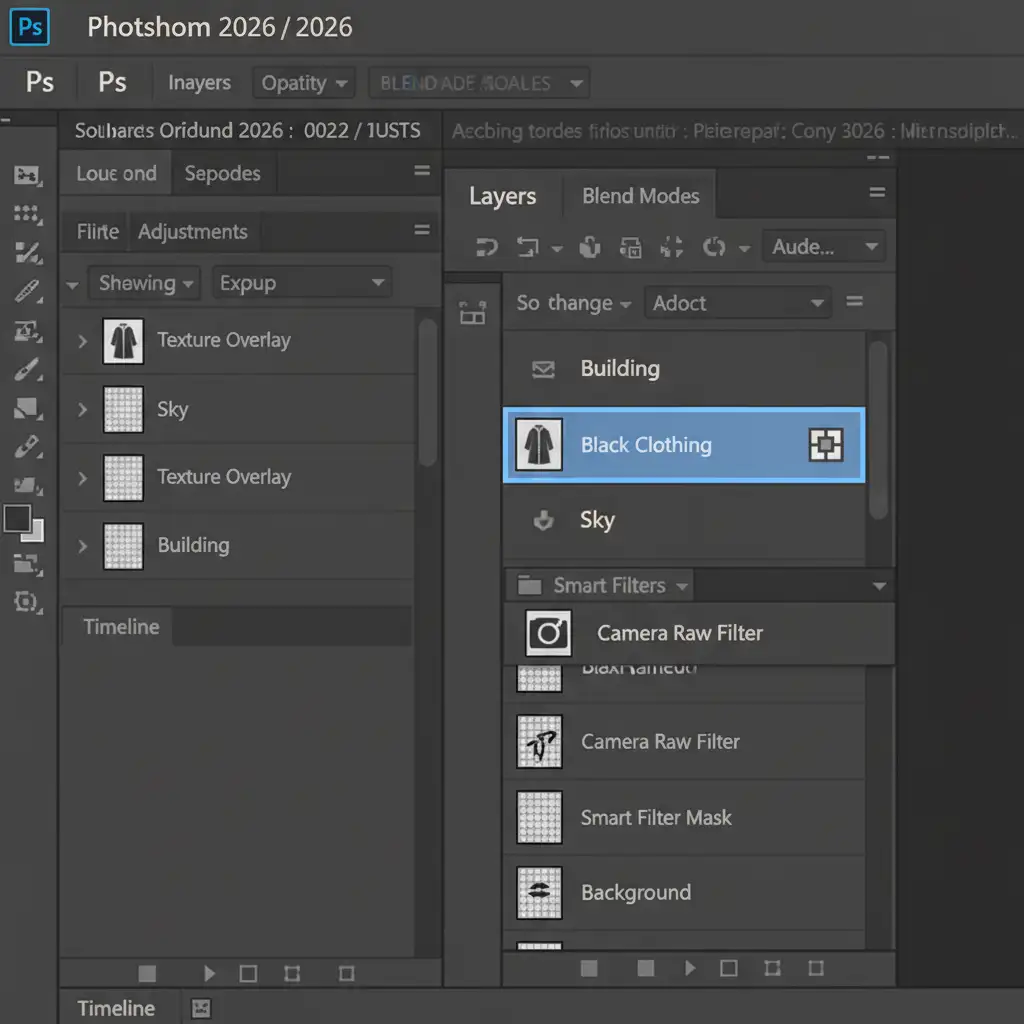
Task: Click the play icon below the Layers list
Action: pos(690,968)
